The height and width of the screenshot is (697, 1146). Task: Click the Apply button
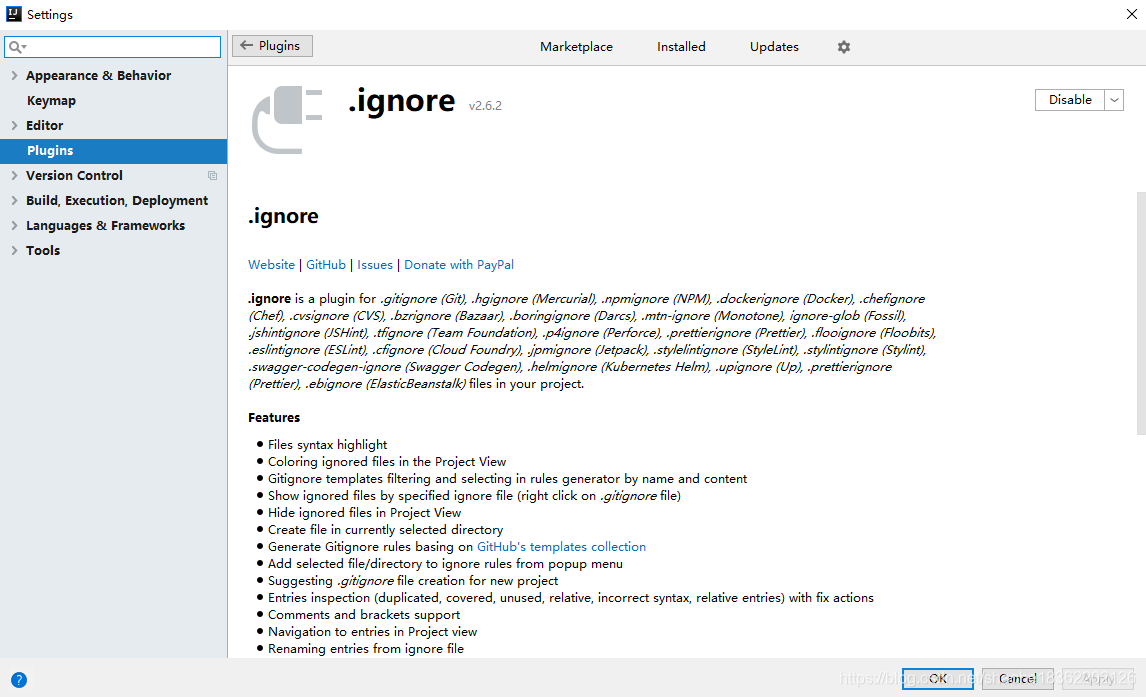1098,679
